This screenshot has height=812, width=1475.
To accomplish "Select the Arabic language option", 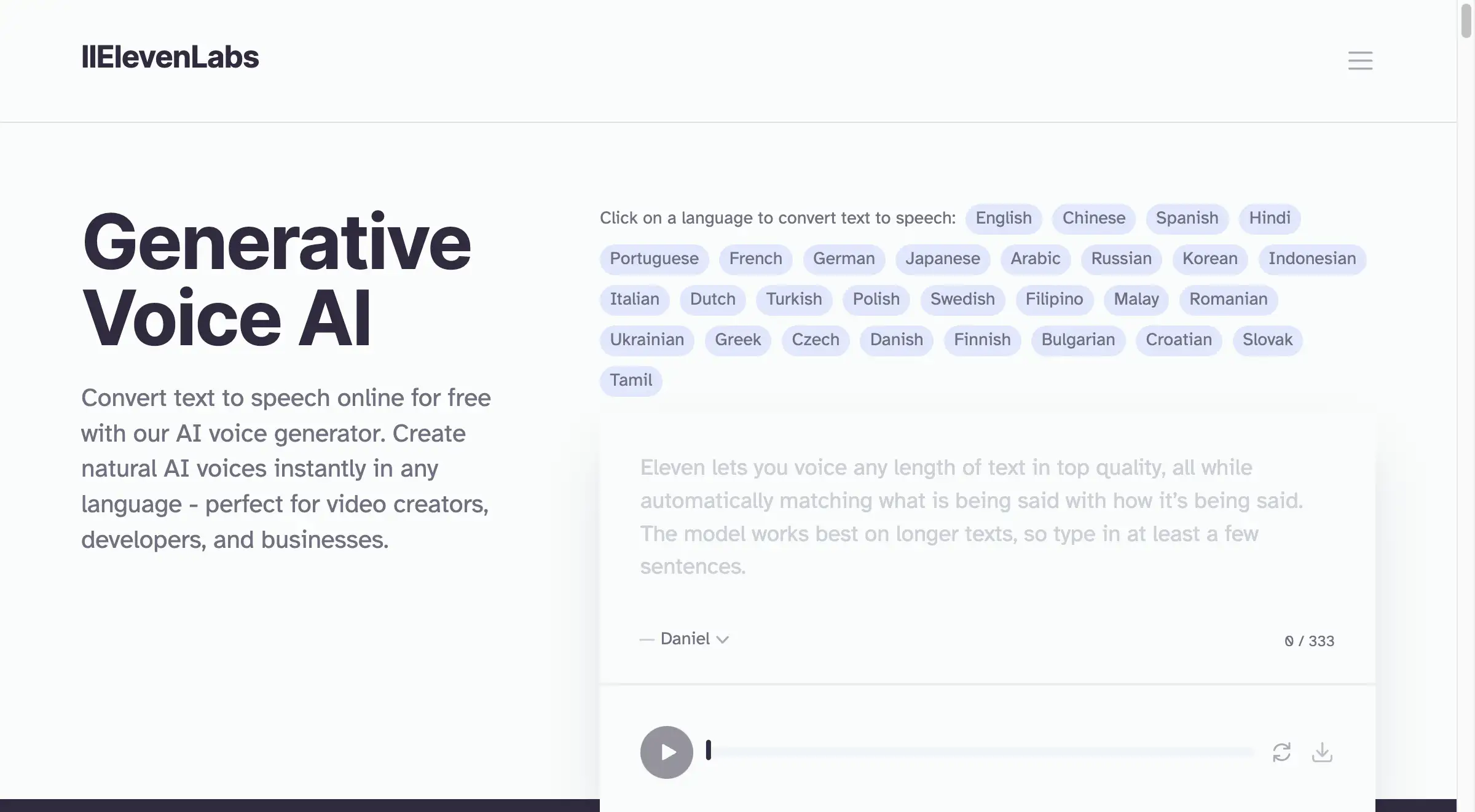I will [1035, 259].
